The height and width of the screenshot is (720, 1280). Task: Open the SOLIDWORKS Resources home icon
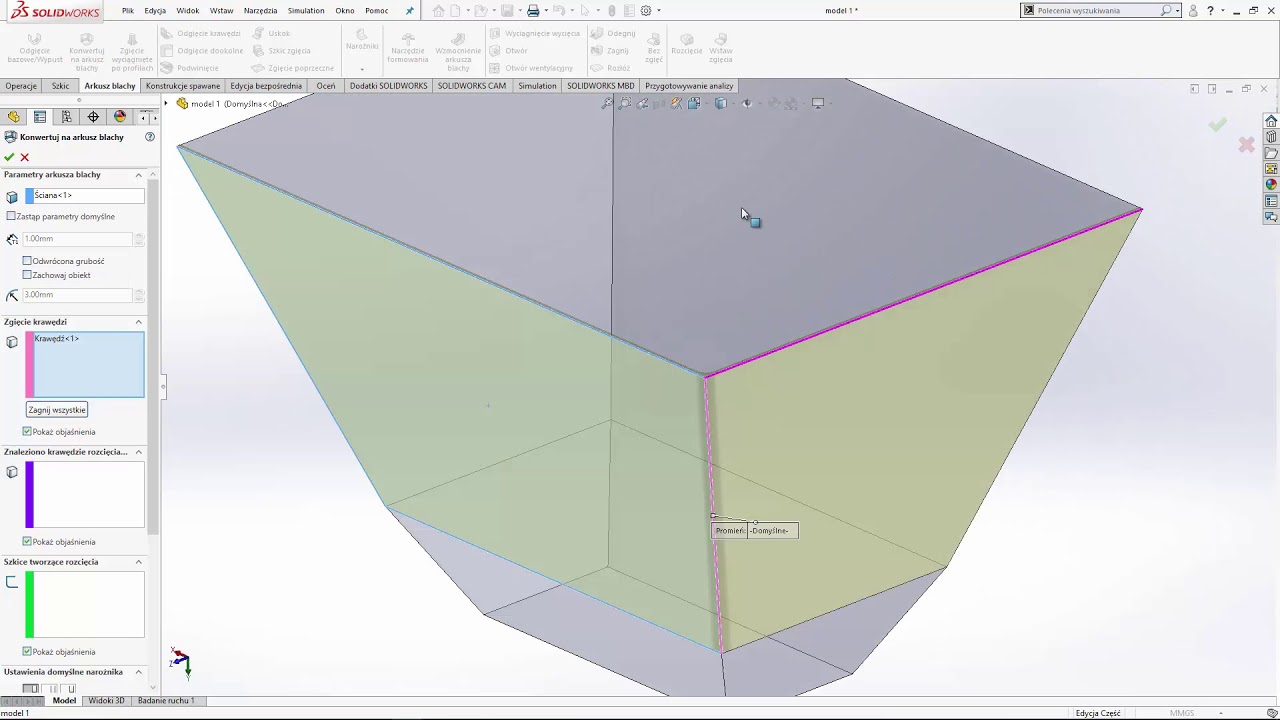[x=1271, y=121]
